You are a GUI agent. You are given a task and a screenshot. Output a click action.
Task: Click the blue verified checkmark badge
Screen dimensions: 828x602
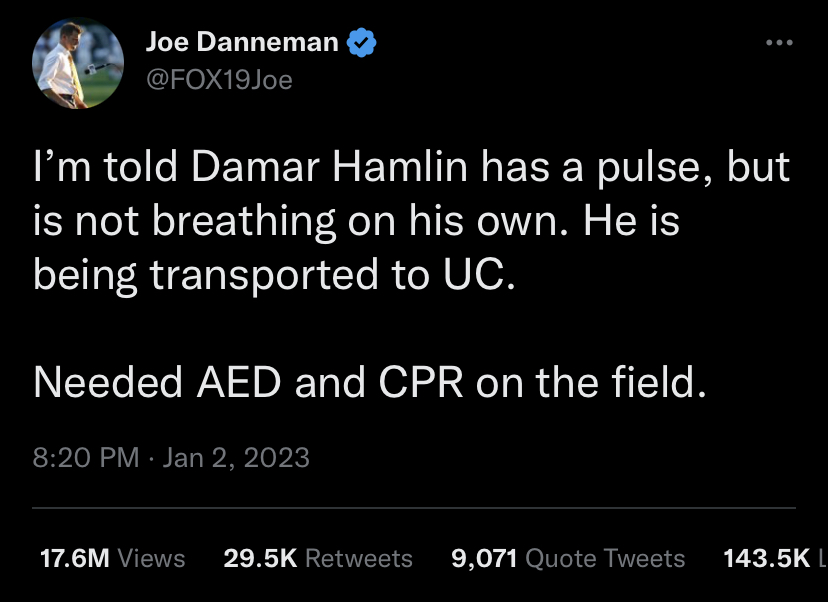361,42
